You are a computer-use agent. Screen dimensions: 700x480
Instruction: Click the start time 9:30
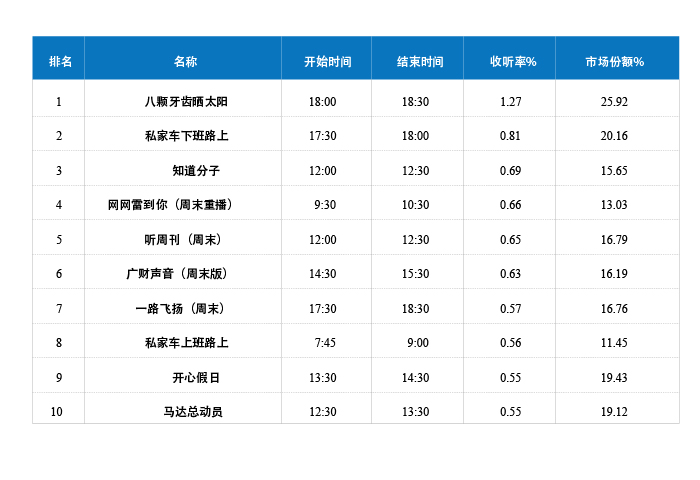325,205
